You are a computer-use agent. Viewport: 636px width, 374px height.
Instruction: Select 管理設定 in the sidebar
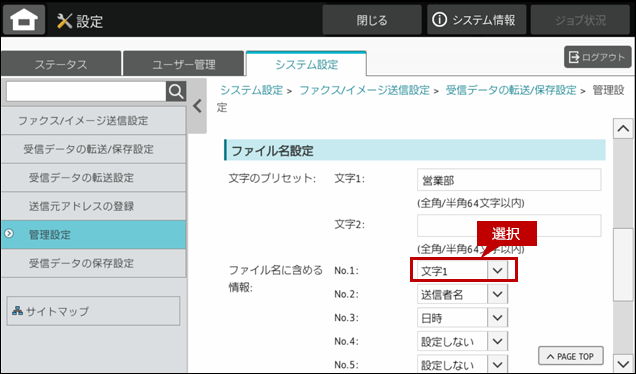93,234
